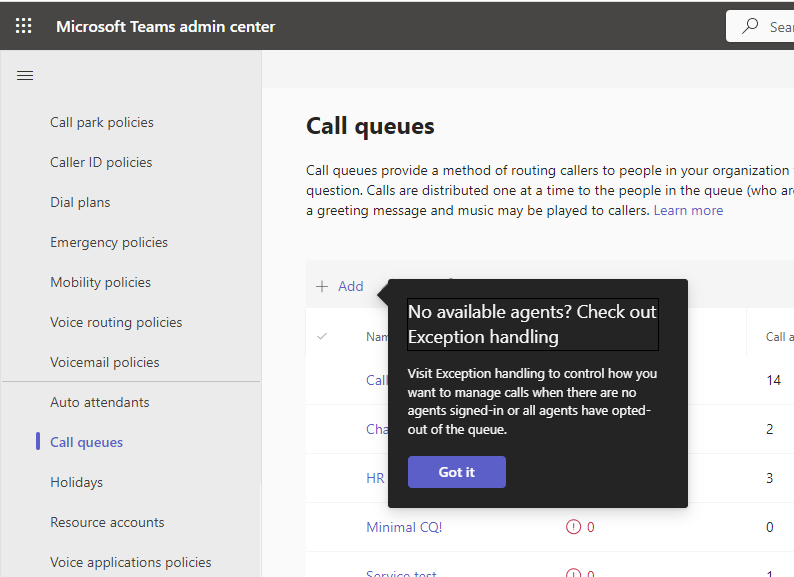The image size is (794, 577).
Task: Click the Call queues page heading
Action: pos(370,126)
